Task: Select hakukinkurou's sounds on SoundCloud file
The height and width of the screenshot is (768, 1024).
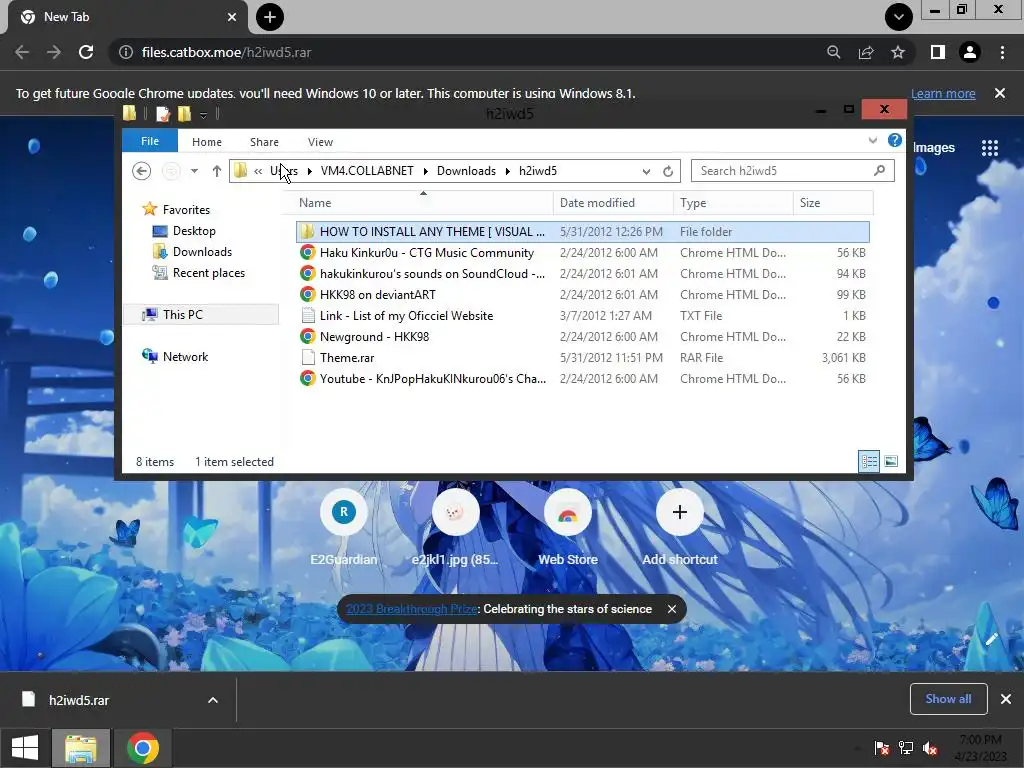Action: coord(583,274)
